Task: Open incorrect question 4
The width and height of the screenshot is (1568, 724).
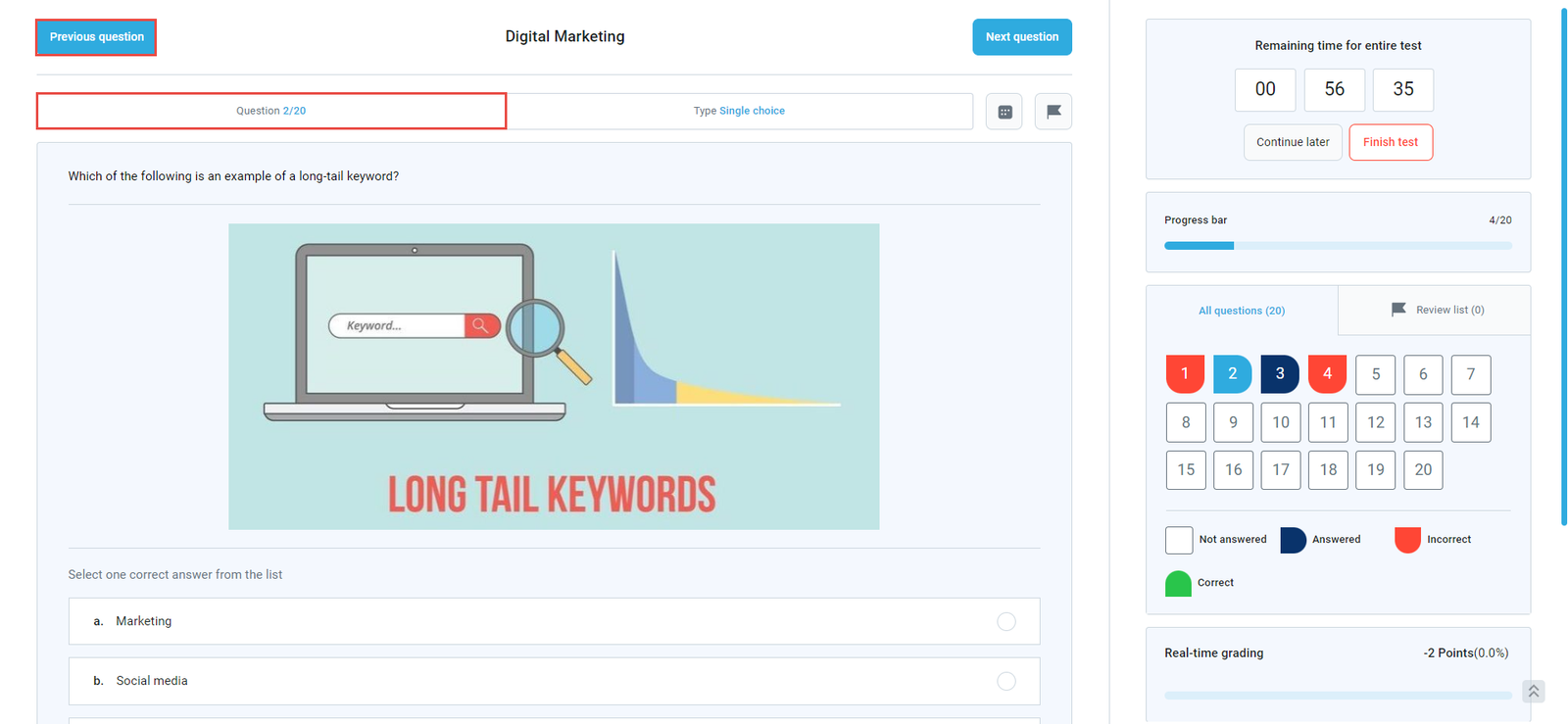Action: click(1327, 374)
